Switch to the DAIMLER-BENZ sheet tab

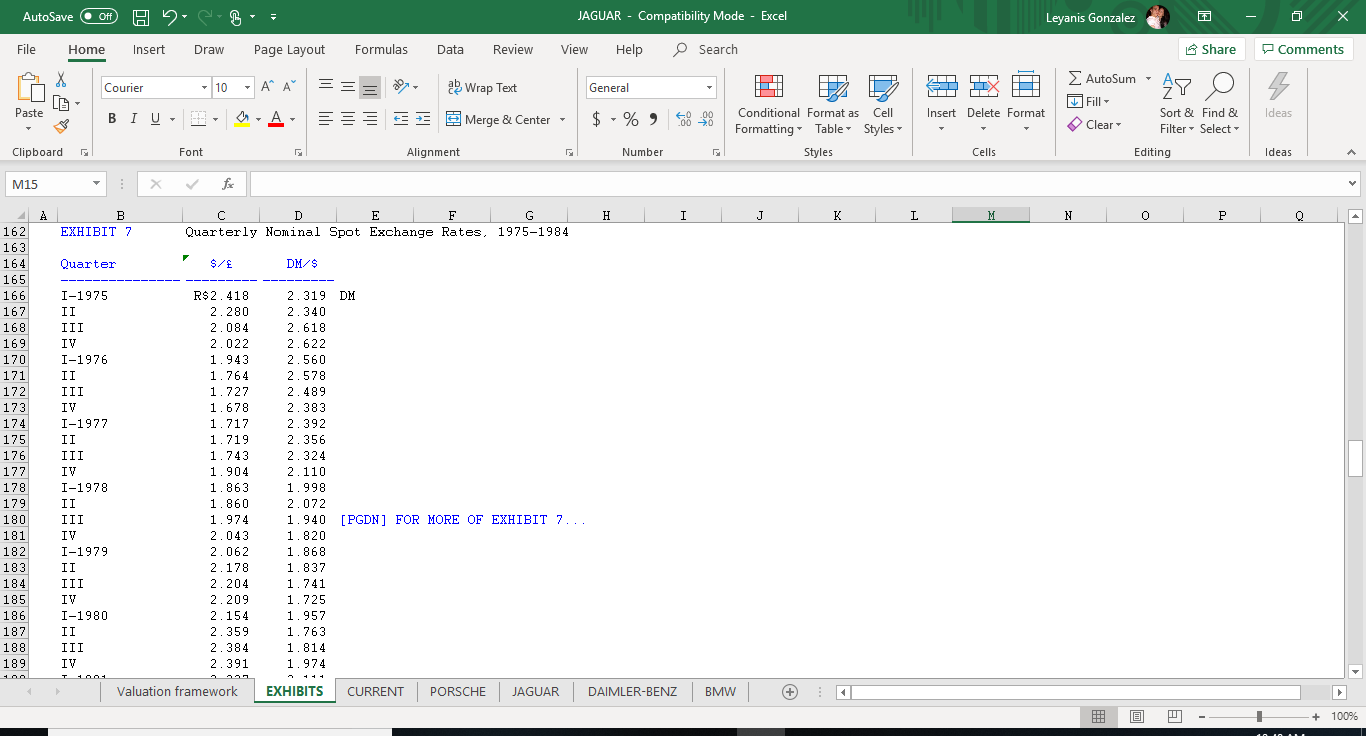click(632, 691)
